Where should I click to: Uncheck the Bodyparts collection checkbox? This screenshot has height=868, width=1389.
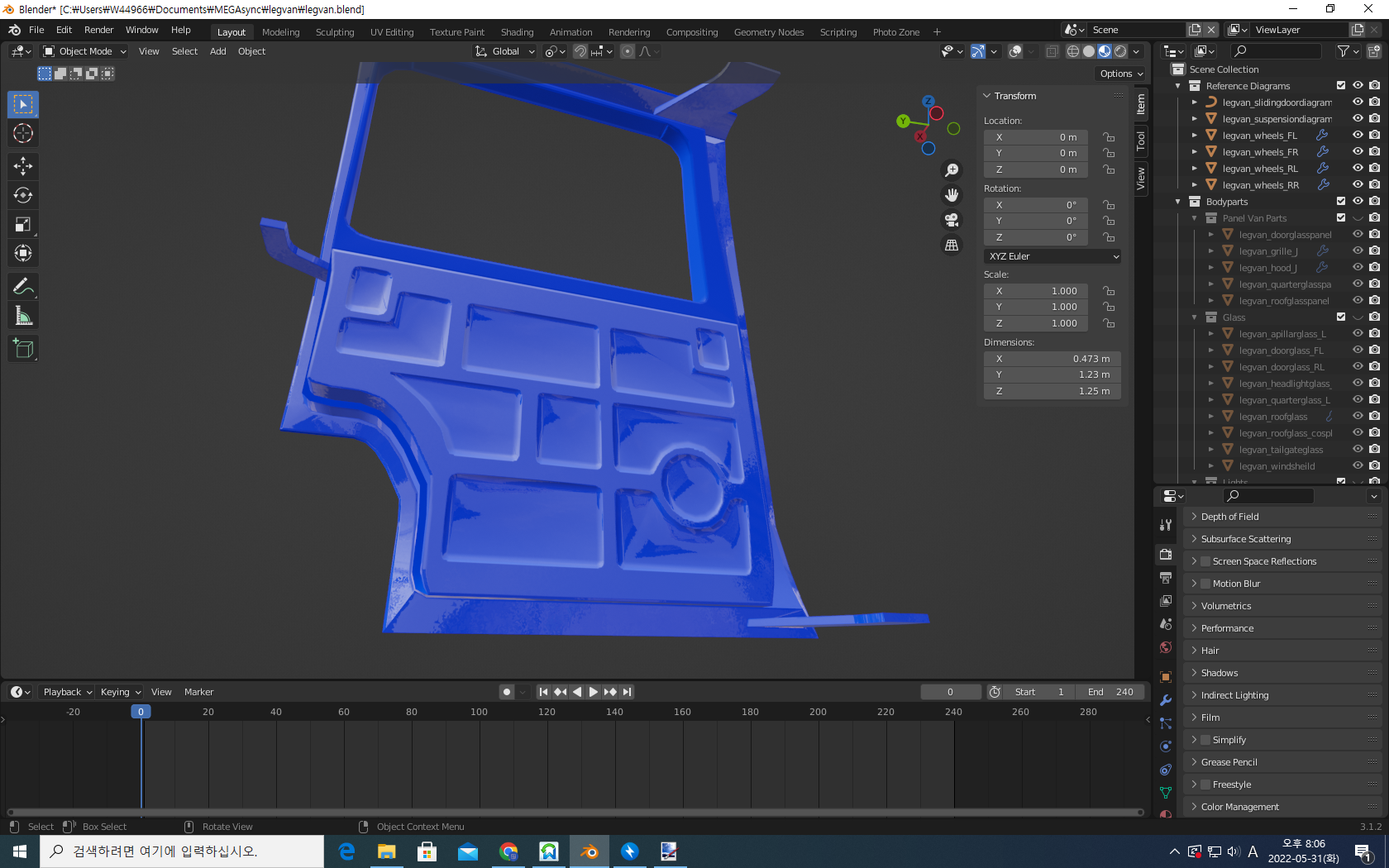1341,202
